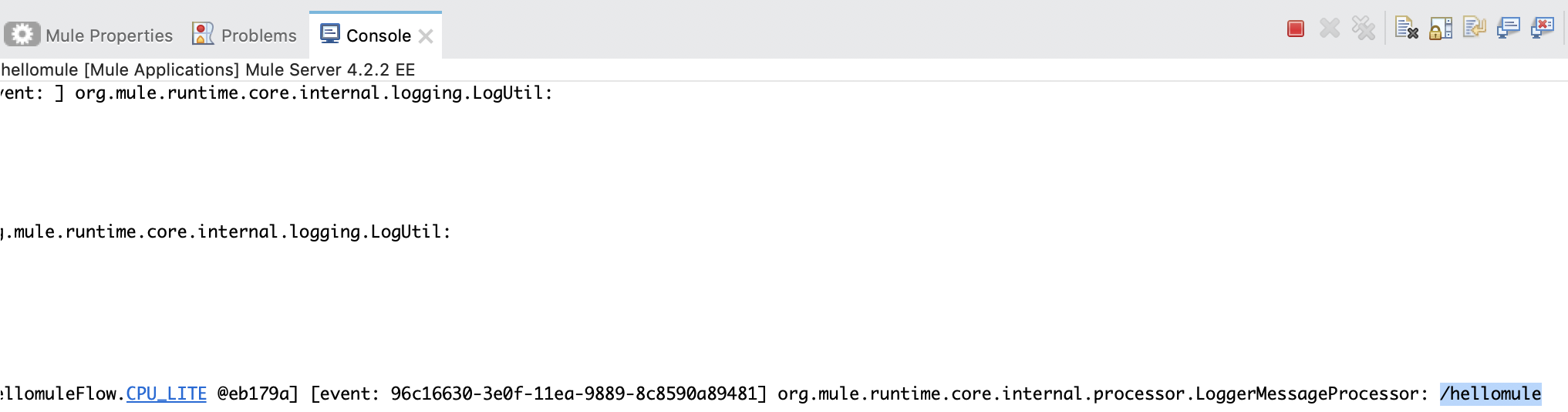Click the hellomule Mule Server 4.2.2 EE label
Viewport: 1568px width, 412px height.
(207, 69)
